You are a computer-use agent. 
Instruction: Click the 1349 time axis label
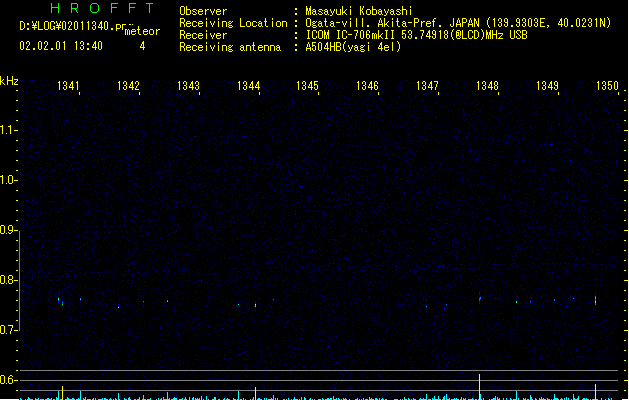click(x=547, y=86)
